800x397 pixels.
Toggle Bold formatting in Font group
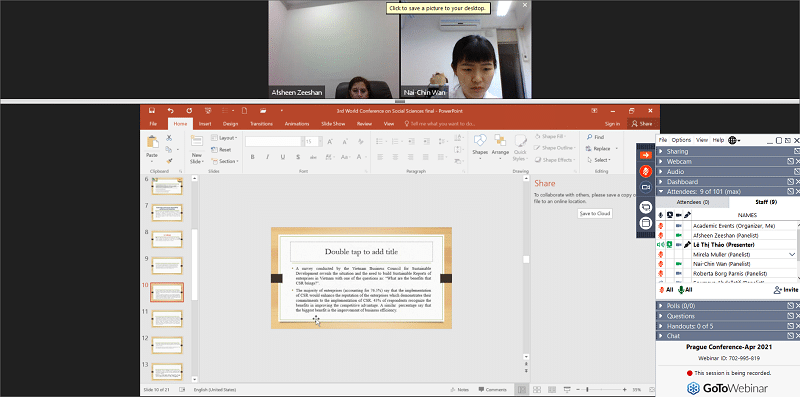click(252, 157)
